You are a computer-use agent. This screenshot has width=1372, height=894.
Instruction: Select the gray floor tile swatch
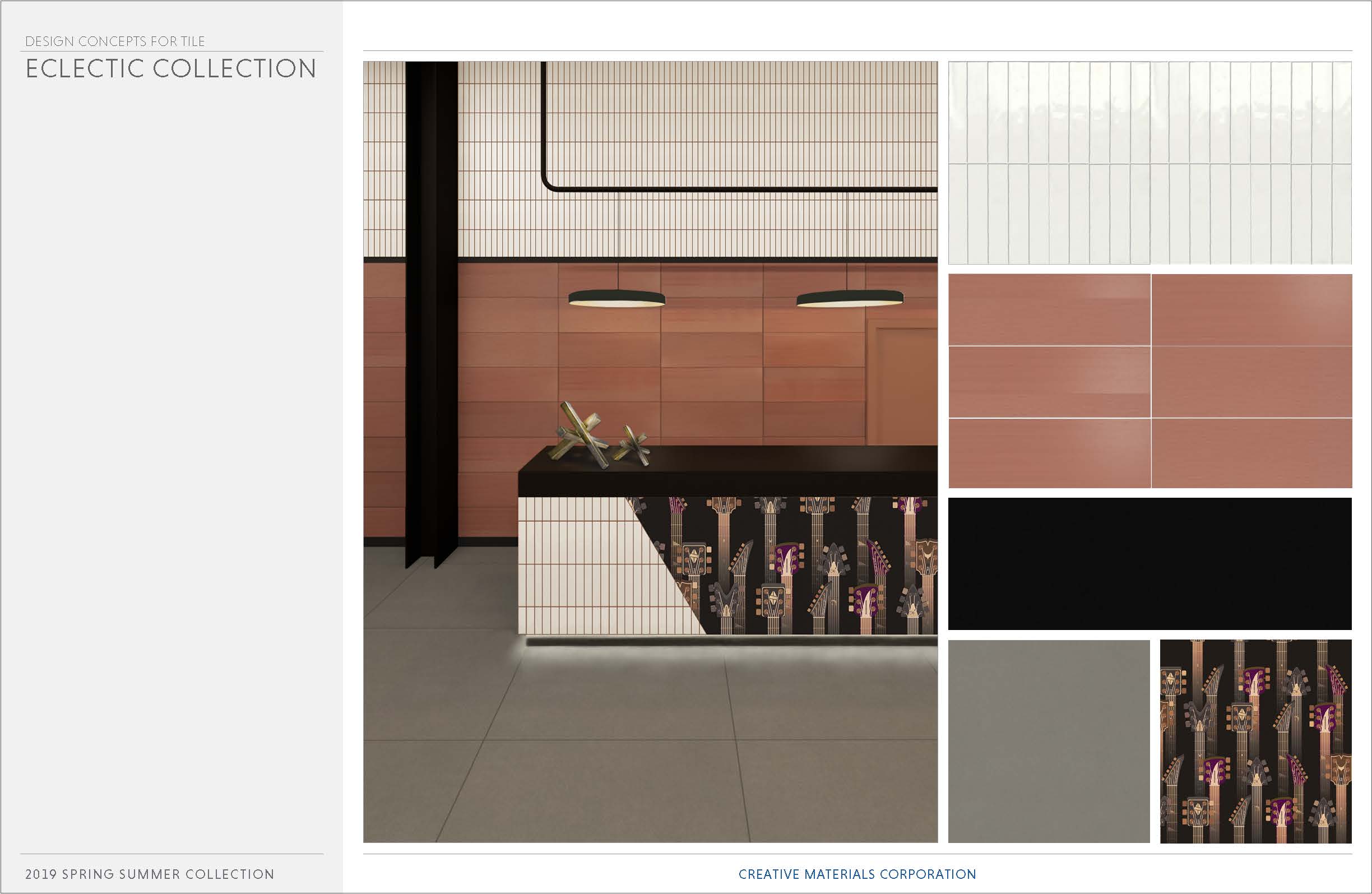pos(1049,741)
